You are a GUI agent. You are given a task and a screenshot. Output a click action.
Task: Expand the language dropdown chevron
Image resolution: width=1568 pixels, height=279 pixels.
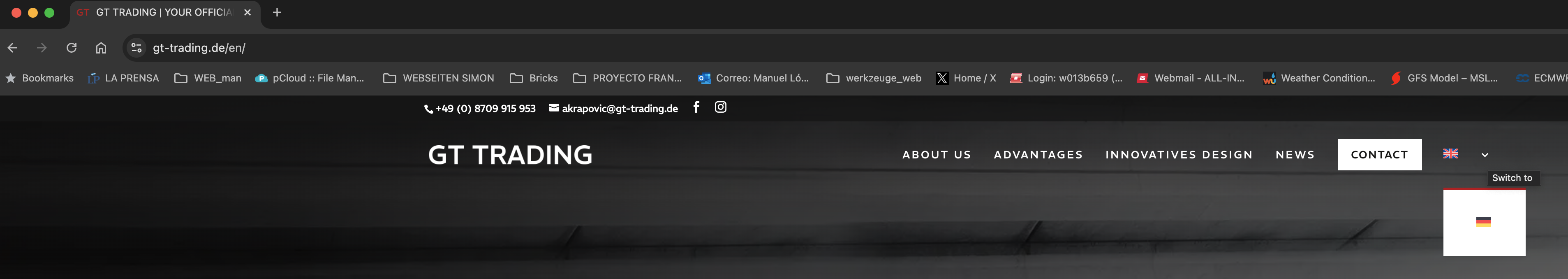1485,155
